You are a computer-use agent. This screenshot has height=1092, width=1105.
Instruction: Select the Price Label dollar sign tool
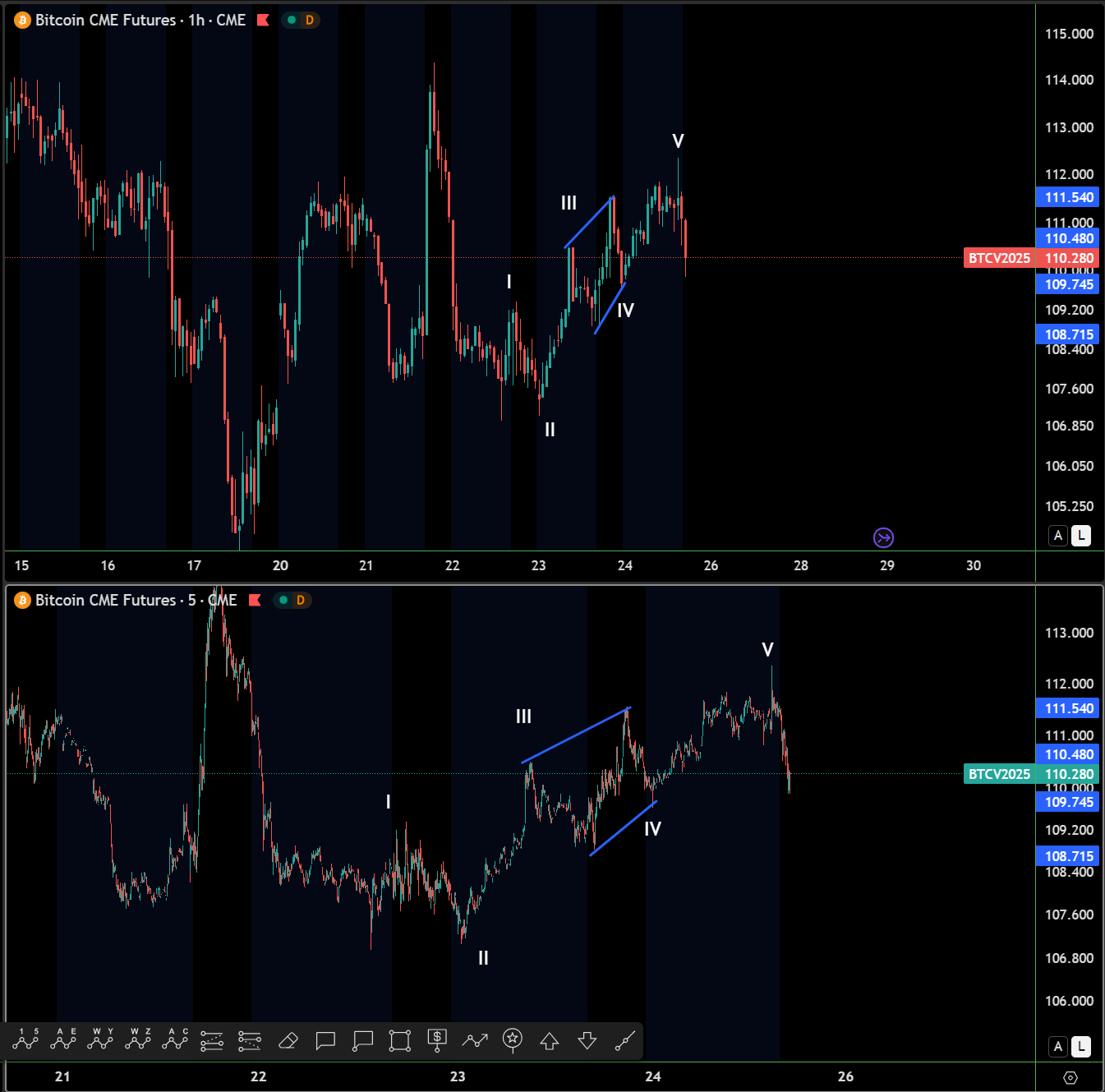point(437,1040)
